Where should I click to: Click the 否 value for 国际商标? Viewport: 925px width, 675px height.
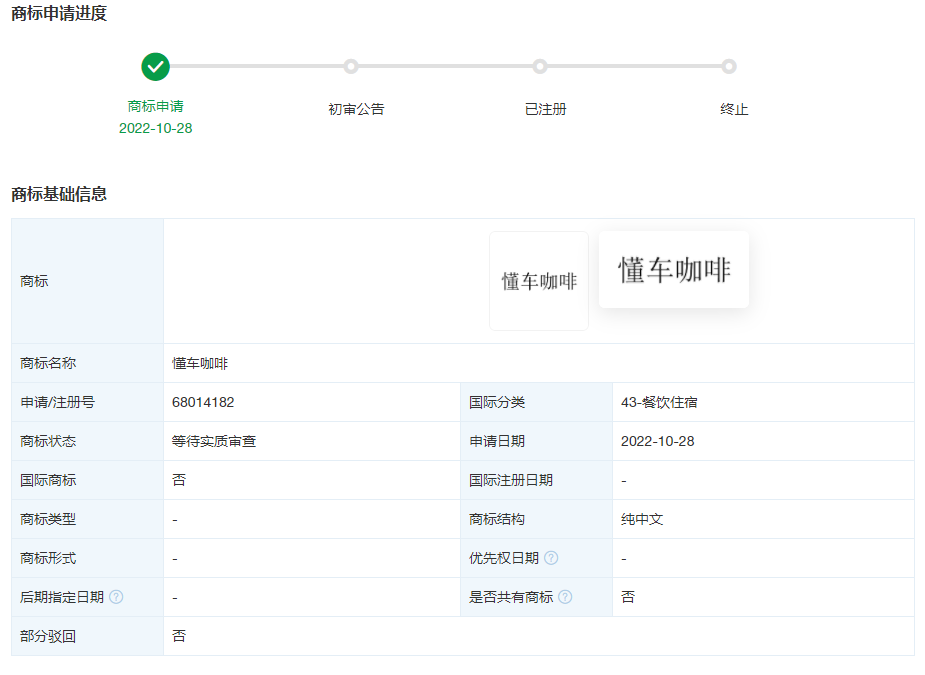click(179, 480)
